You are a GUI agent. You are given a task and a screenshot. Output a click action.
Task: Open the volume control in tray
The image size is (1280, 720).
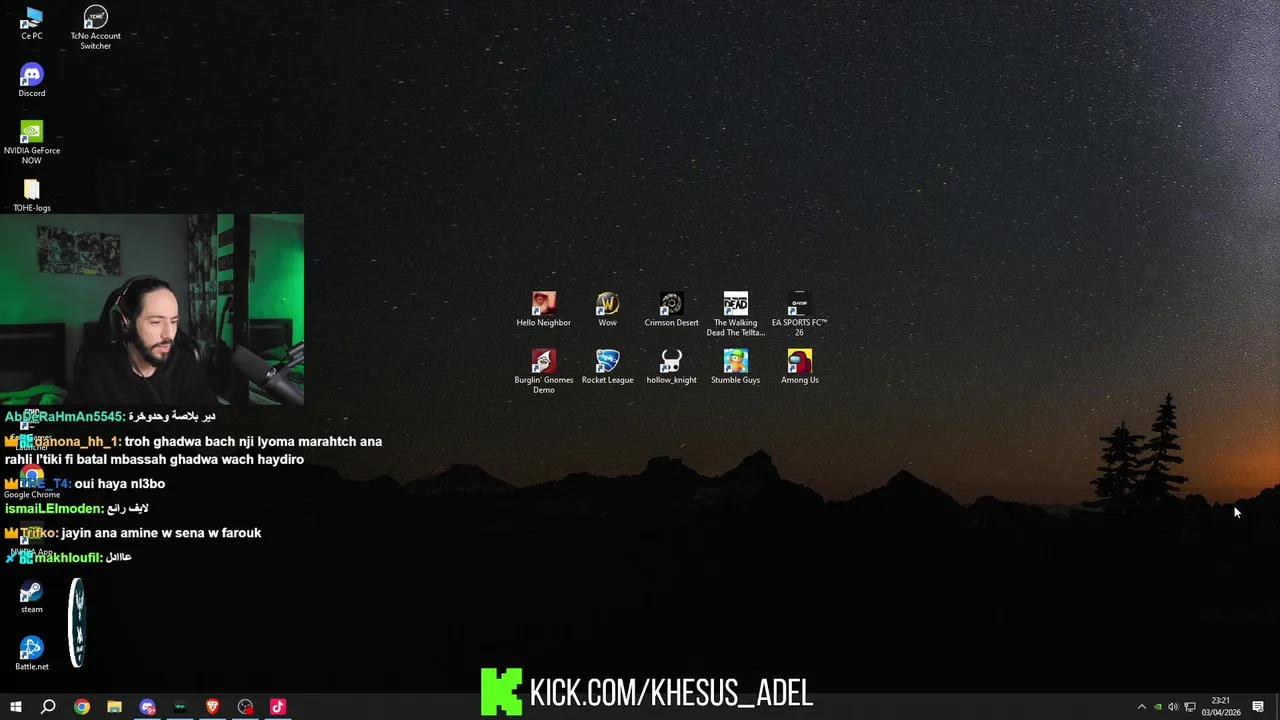tap(1173, 707)
